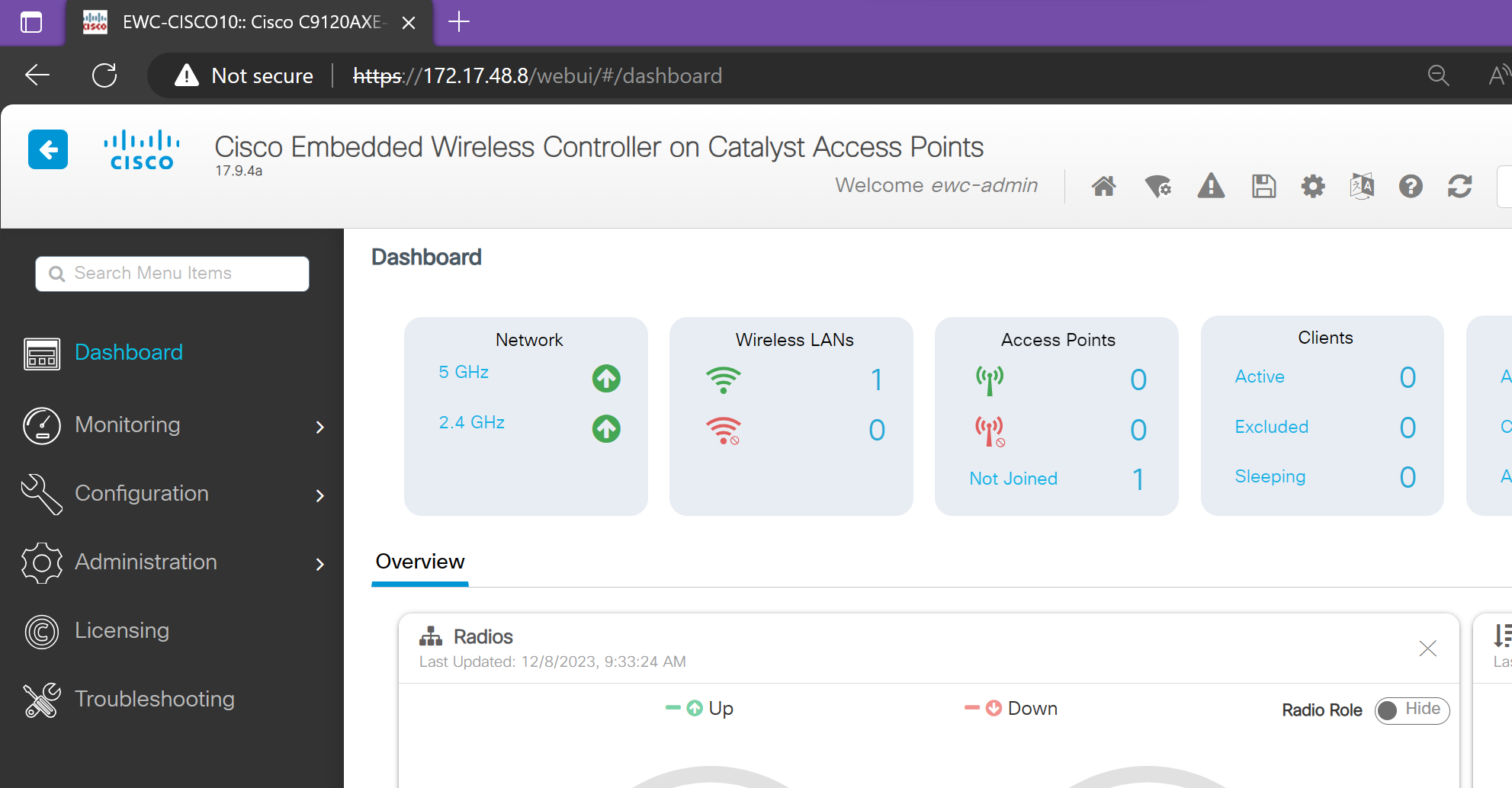Click the 5 GHz up status icon
The image size is (1512, 788).
(x=606, y=378)
